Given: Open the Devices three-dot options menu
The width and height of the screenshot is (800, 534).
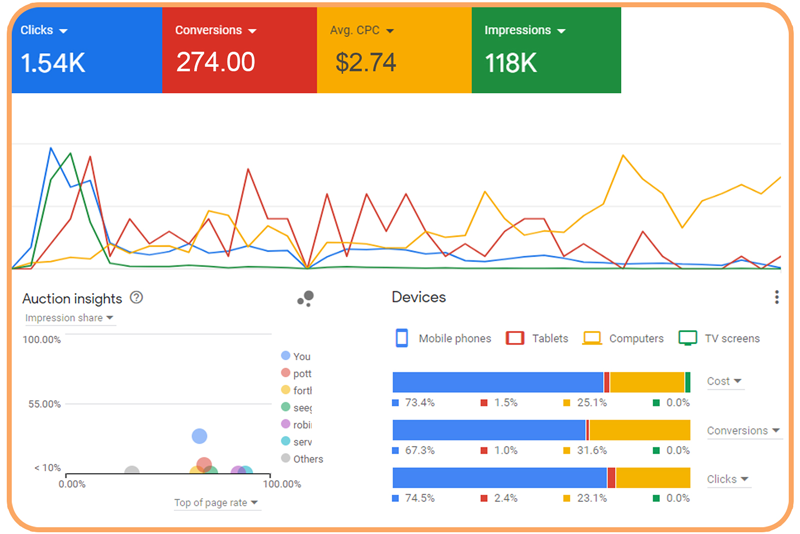Looking at the screenshot, I should [776, 297].
